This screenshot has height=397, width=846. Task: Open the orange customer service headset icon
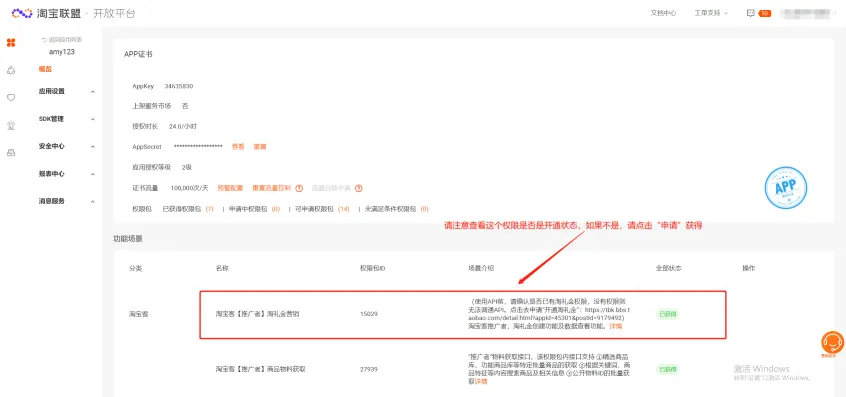point(833,343)
